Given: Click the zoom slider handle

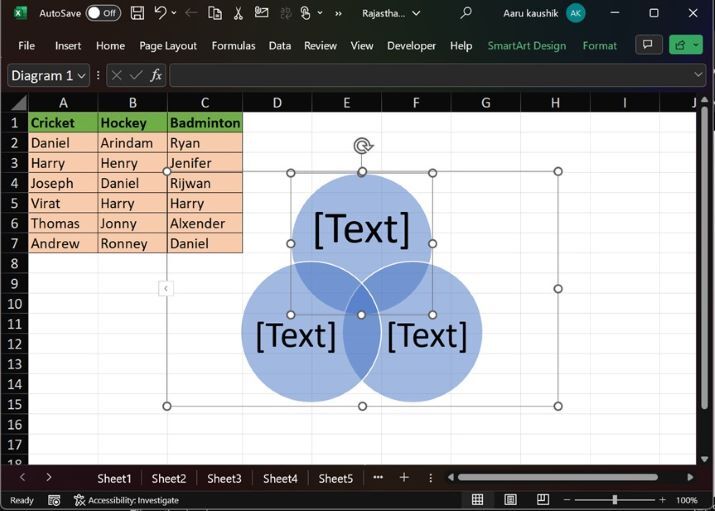Looking at the screenshot, I should (615, 500).
